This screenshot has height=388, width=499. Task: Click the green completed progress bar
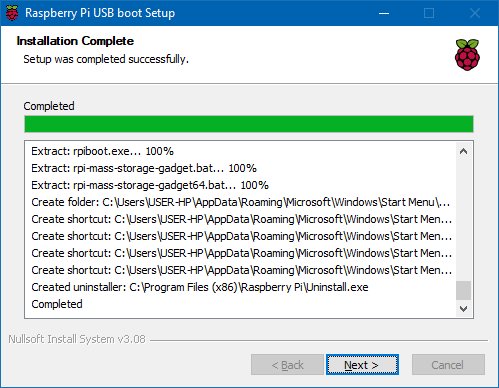tap(249, 124)
